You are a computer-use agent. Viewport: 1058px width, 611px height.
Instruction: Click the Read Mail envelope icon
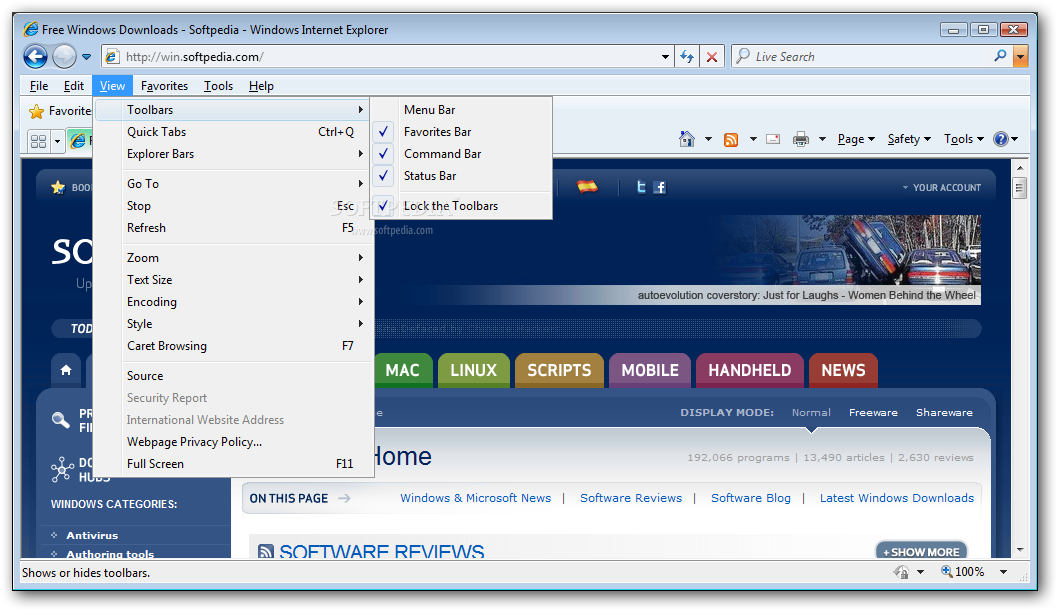point(773,139)
